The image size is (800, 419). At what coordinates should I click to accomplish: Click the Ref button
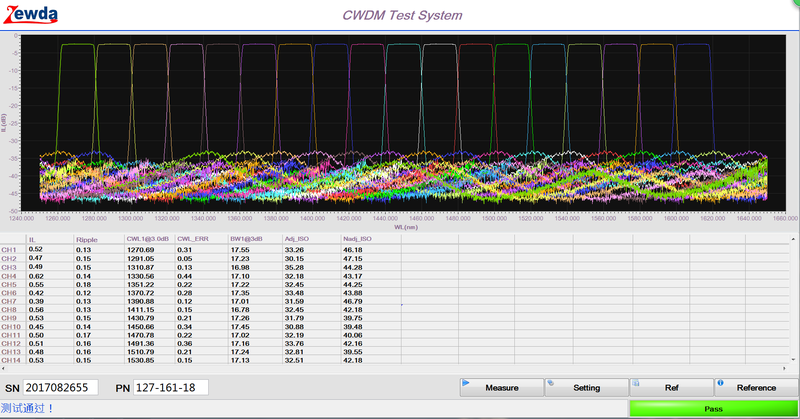671,387
